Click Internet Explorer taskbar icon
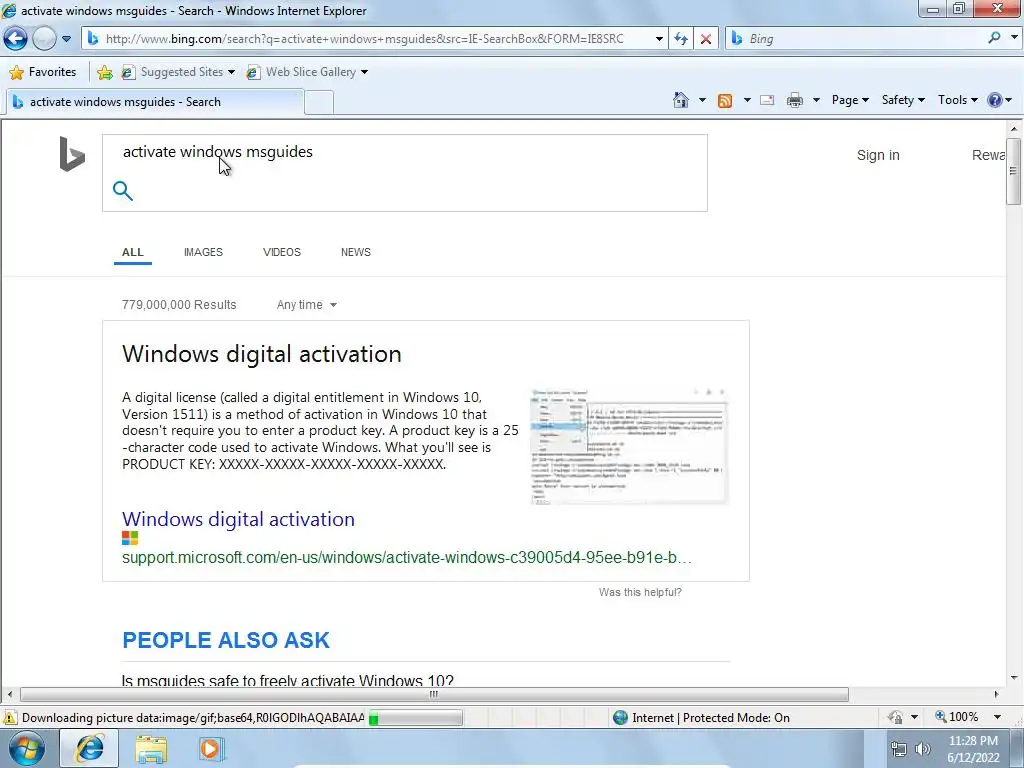Screen dimensions: 1024x768 pyautogui.click(x=89, y=748)
